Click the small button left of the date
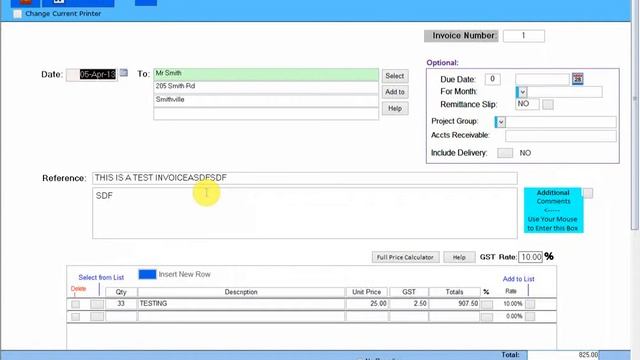 click(x=73, y=75)
